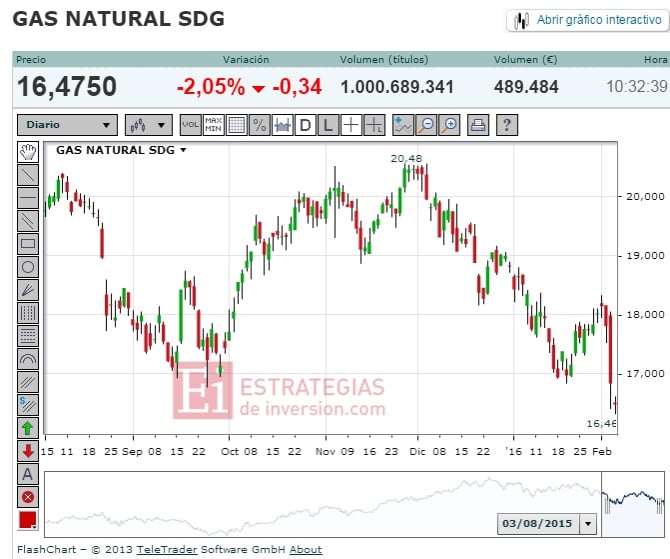The height and width of the screenshot is (559, 670).
Task: Select the rectangle drawing tool
Action: [28, 244]
